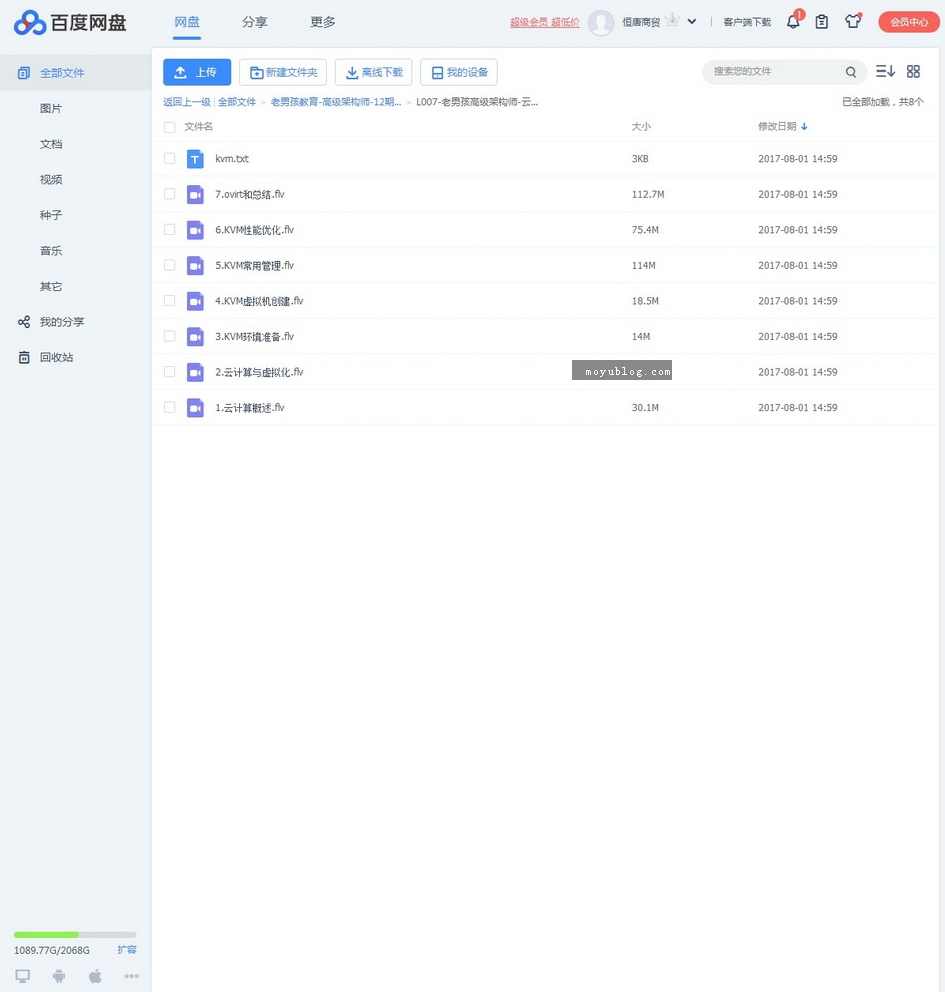Toggle the 修改日期 sort direction arrow
This screenshot has height=992, width=945.
click(804, 126)
